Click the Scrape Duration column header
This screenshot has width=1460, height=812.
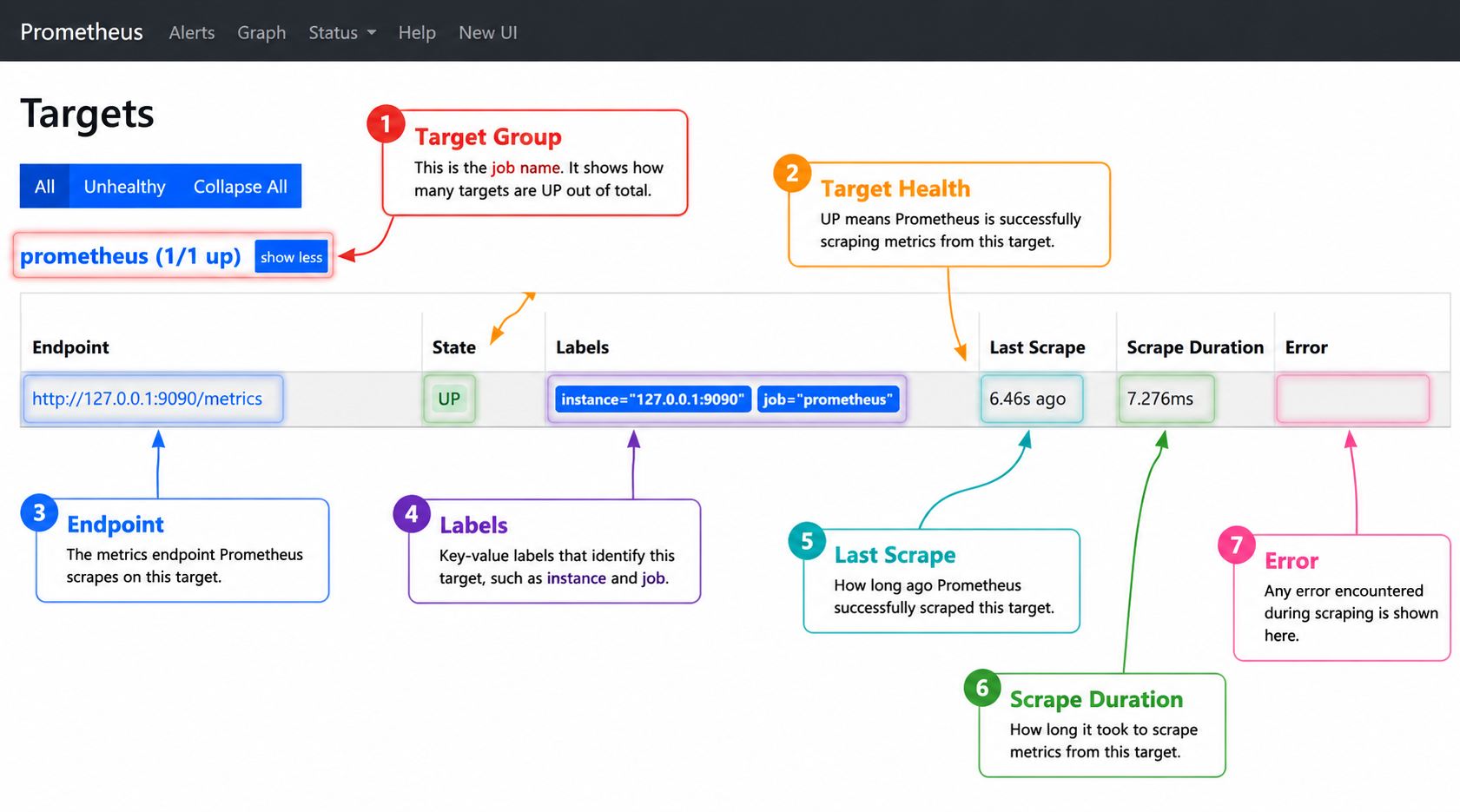point(1195,347)
